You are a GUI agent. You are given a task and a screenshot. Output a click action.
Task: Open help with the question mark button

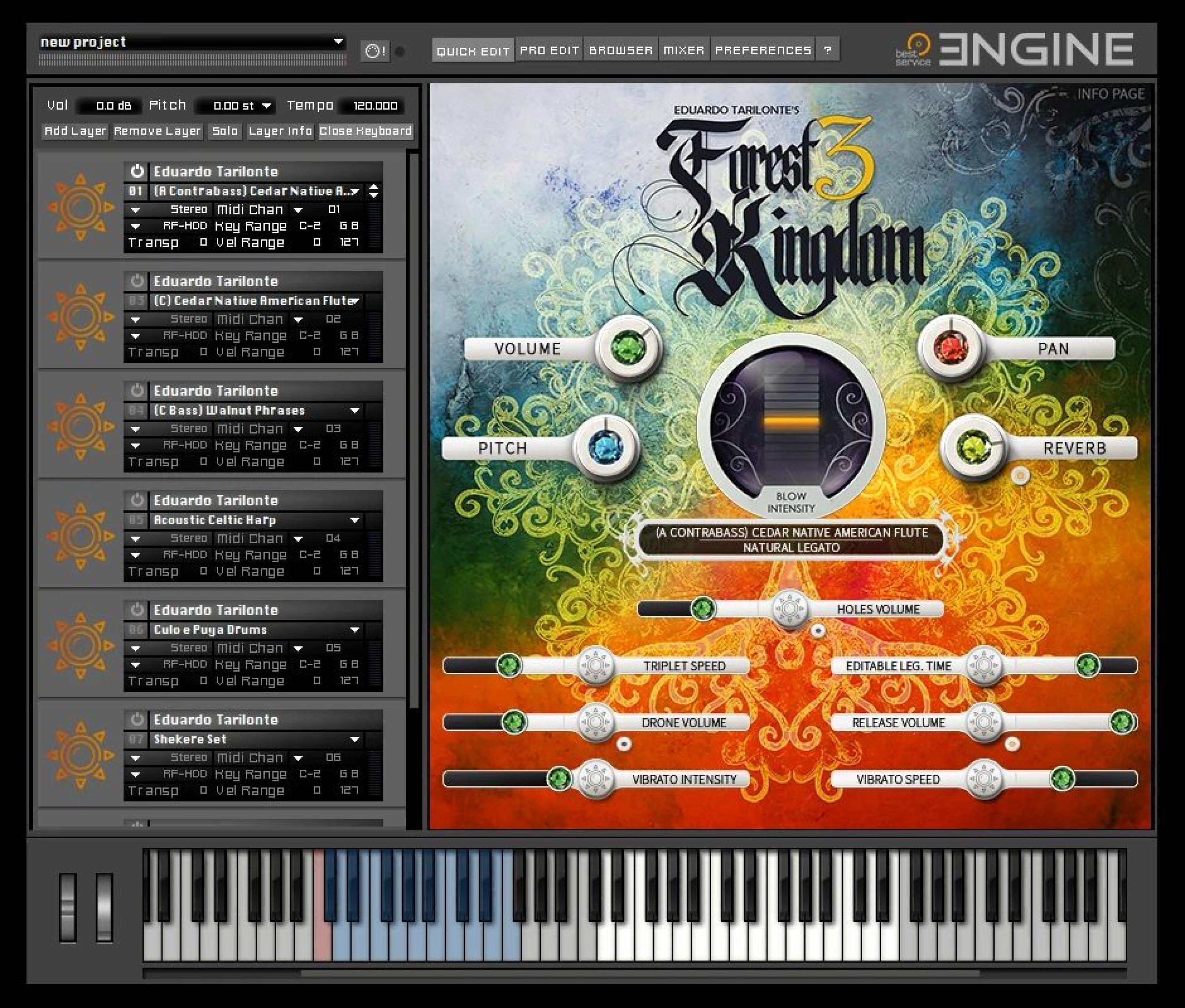click(x=827, y=50)
